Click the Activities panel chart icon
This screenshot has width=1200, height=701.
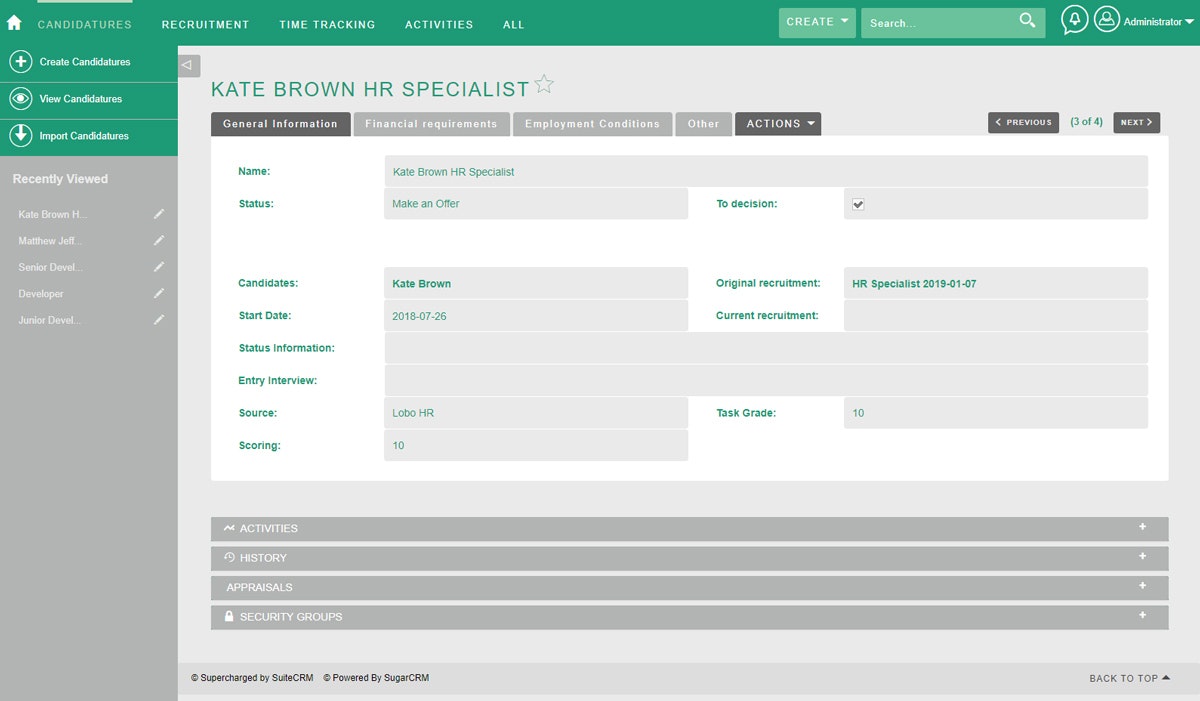coord(229,528)
